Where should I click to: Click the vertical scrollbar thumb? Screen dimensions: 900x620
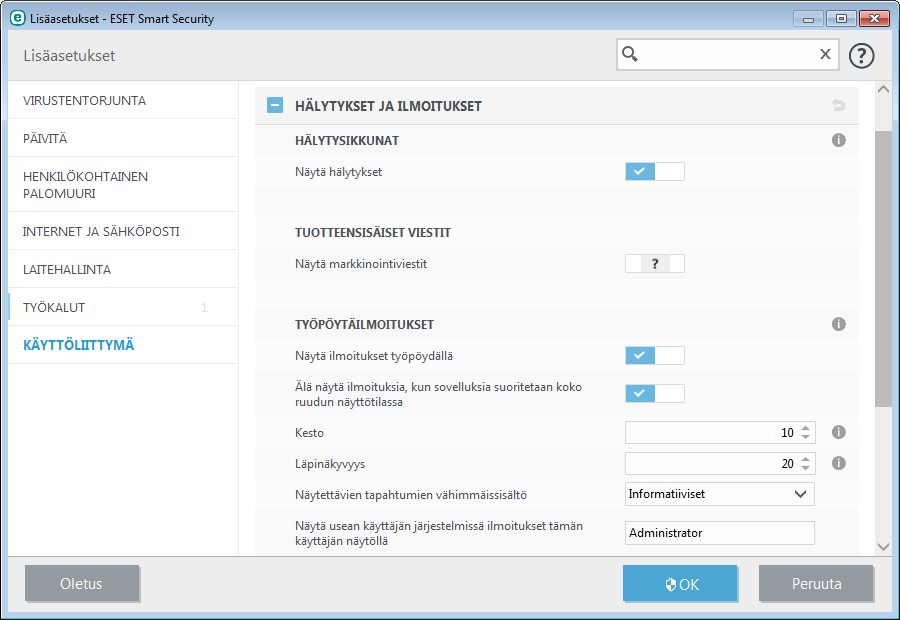[x=883, y=269]
